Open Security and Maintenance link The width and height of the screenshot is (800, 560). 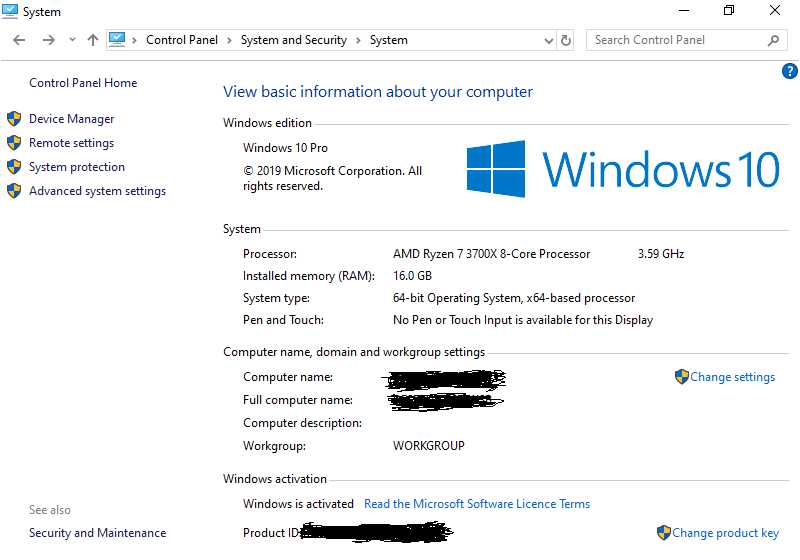97,532
